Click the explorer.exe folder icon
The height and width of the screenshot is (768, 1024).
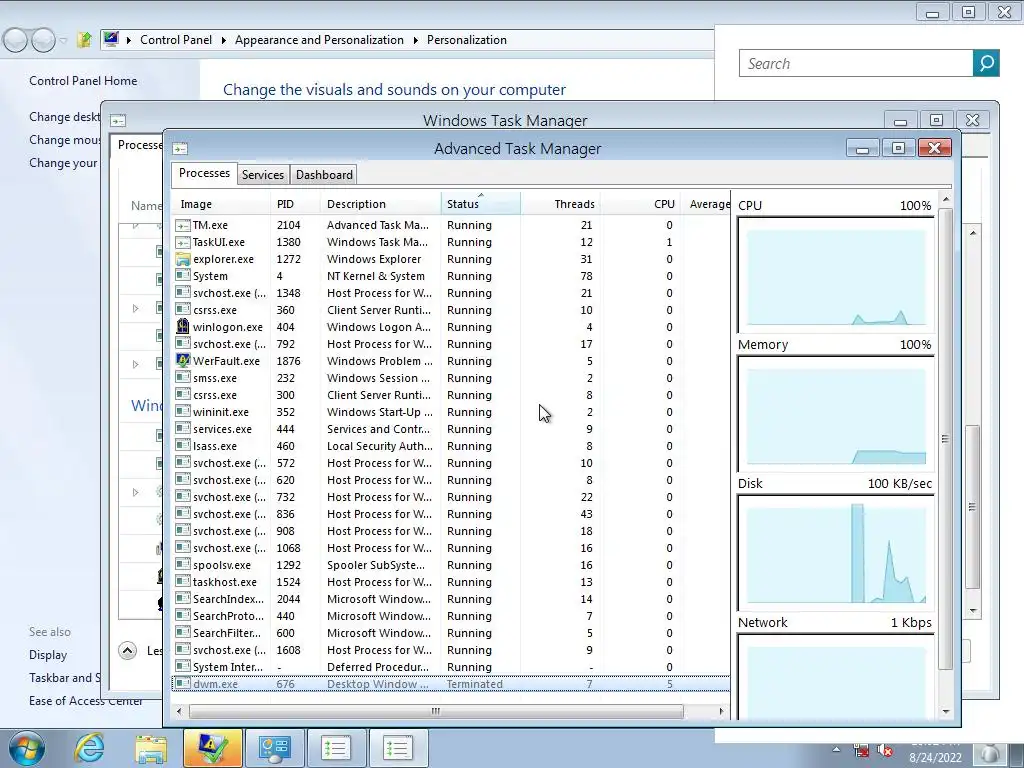[183, 259]
